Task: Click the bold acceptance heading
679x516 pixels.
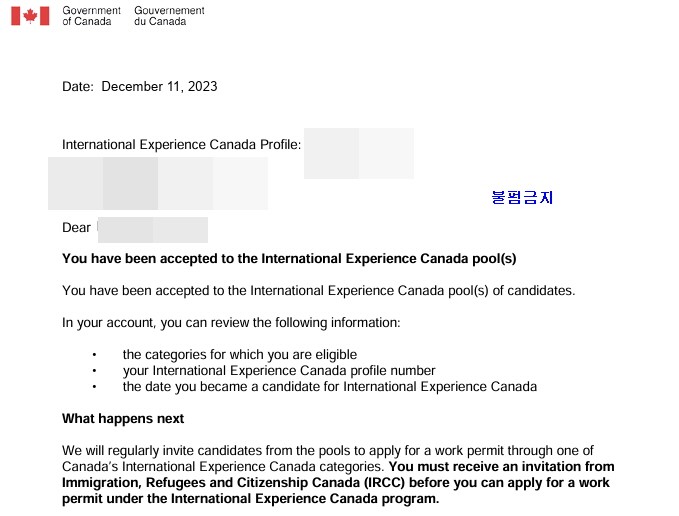Action: (x=289, y=259)
